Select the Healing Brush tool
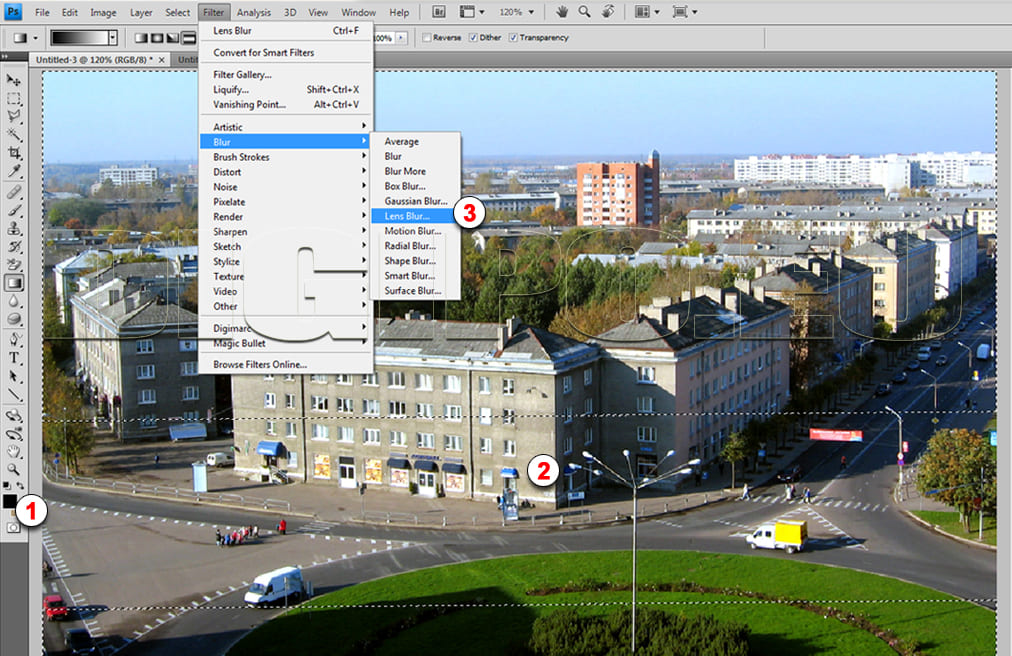This screenshot has height=656, width=1012. coord(14,192)
